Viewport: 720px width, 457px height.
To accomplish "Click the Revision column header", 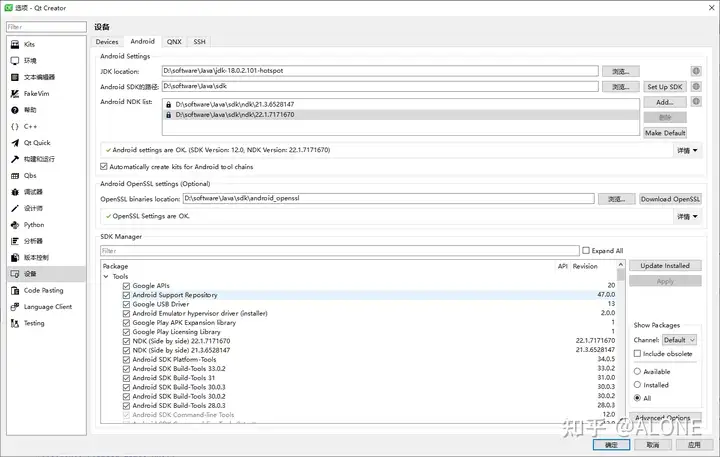I will (x=585, y=266).
